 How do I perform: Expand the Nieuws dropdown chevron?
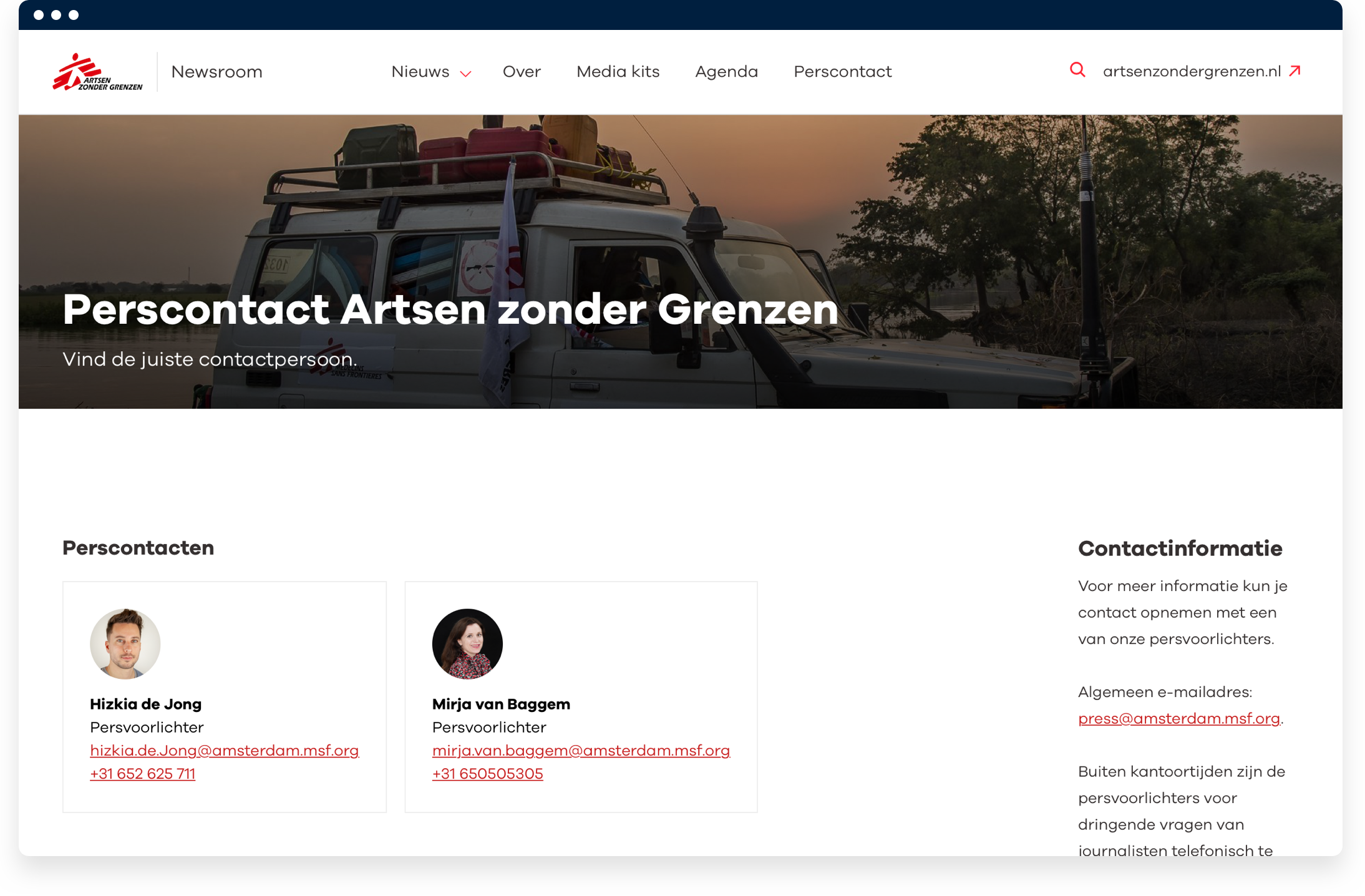[x=465, y=74]
